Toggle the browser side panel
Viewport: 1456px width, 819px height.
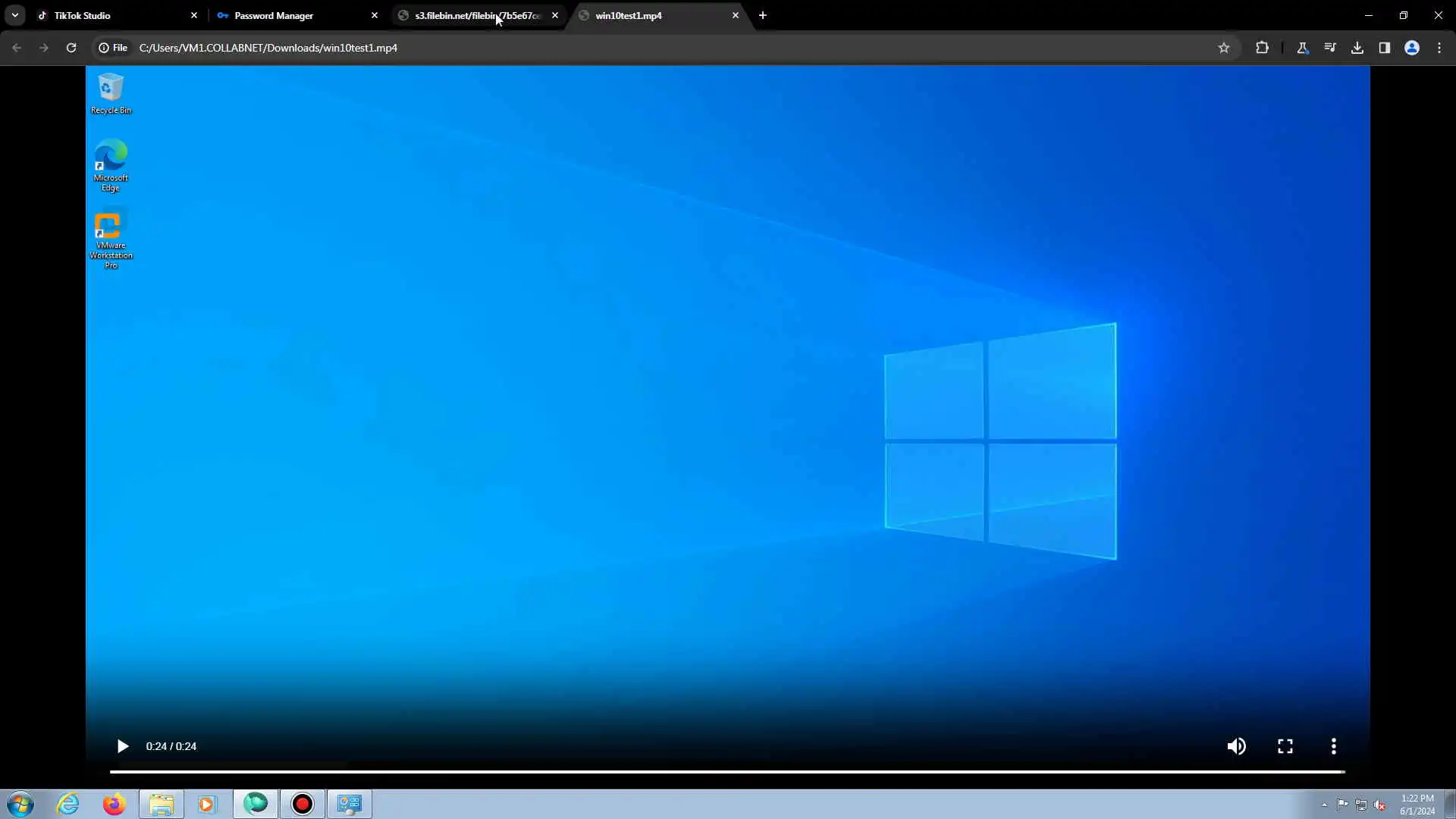point(1384,48)
